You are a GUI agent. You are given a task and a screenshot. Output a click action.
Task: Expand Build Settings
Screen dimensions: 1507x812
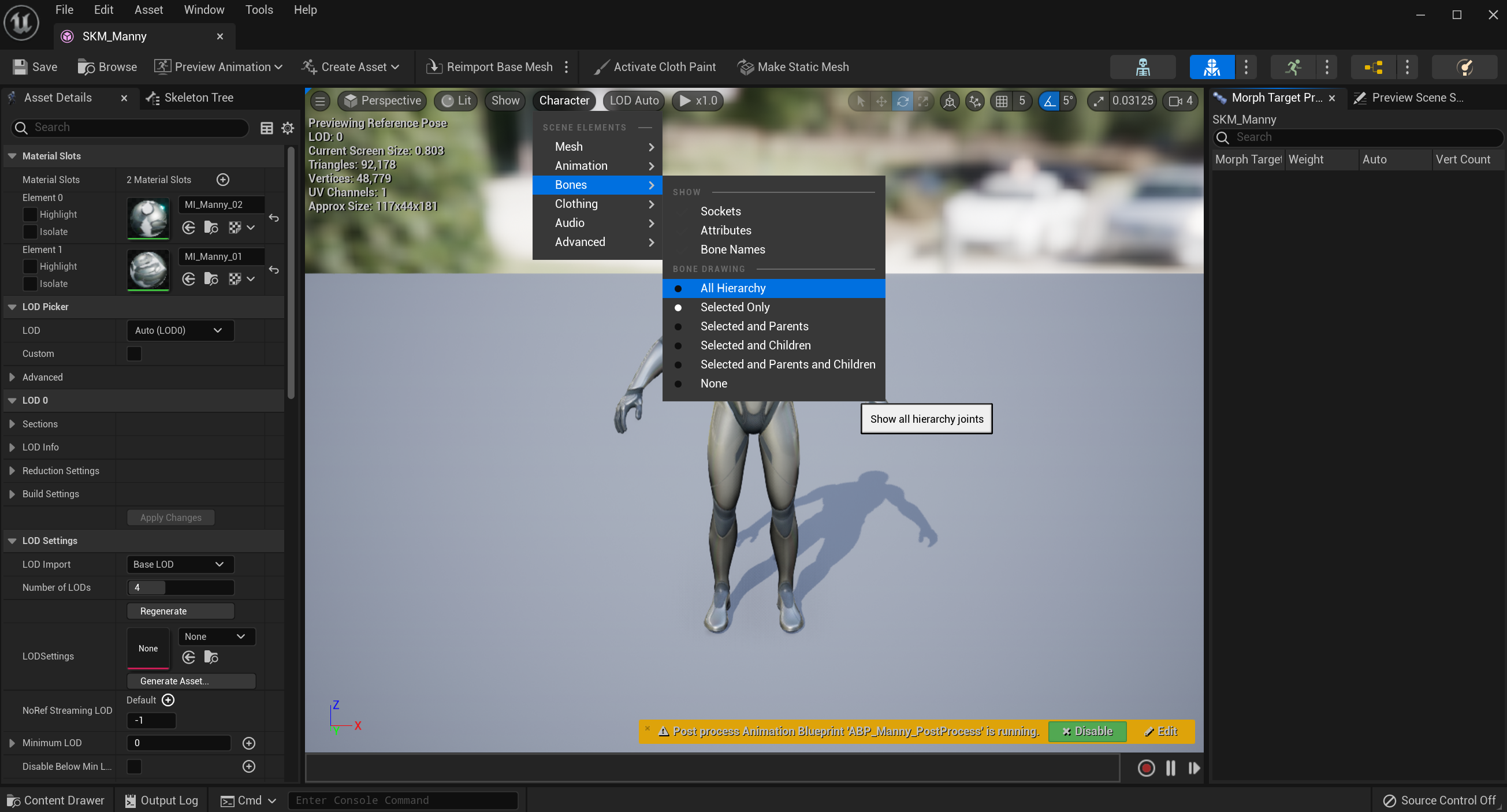[x=12, y=494]
